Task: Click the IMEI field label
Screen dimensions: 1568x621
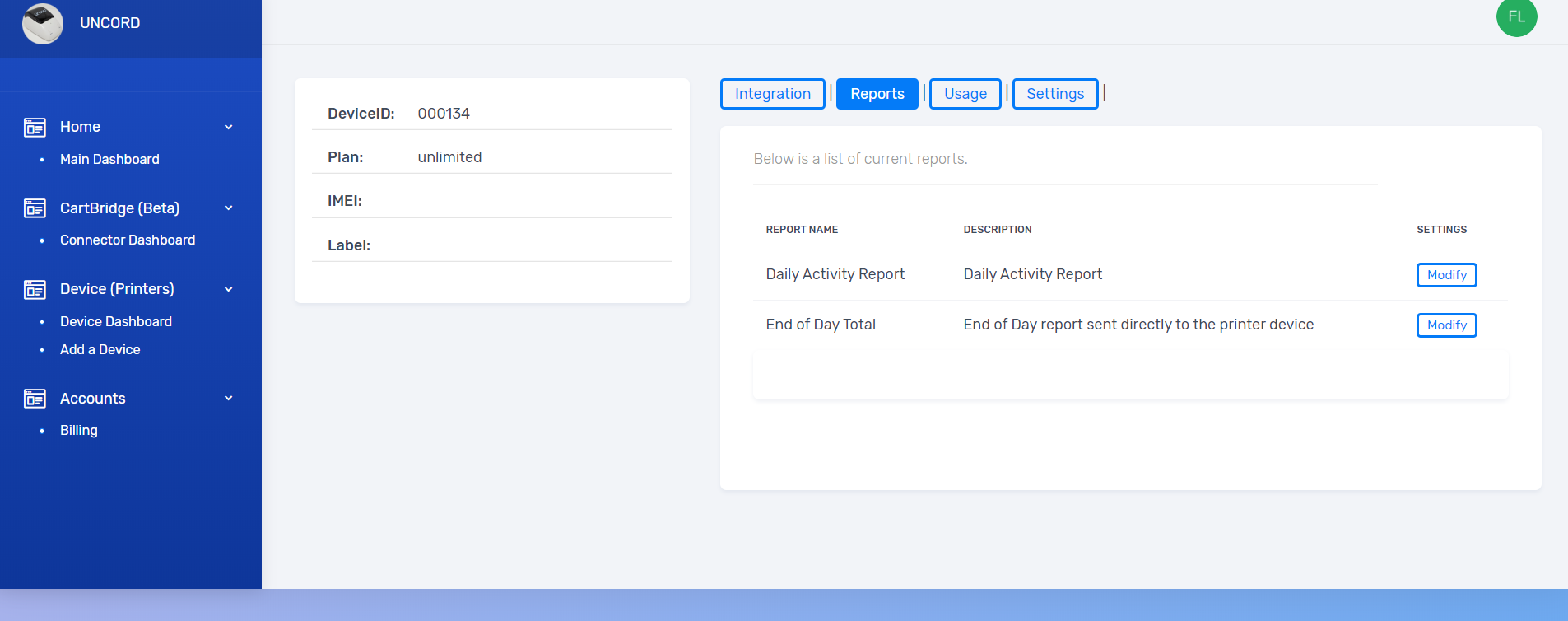Action: [x=345, y=201]
